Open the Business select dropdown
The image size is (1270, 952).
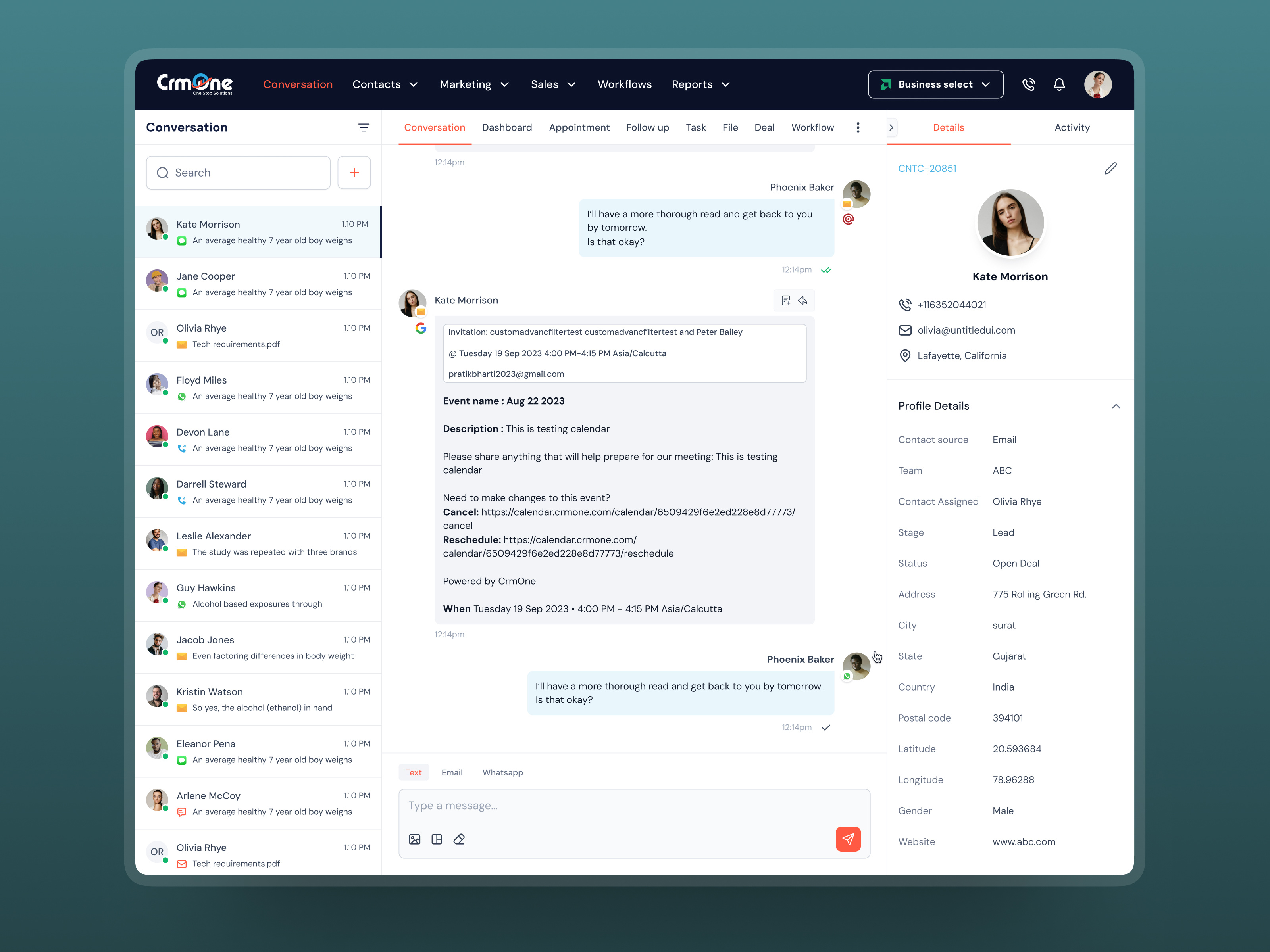tap(935, 84)
